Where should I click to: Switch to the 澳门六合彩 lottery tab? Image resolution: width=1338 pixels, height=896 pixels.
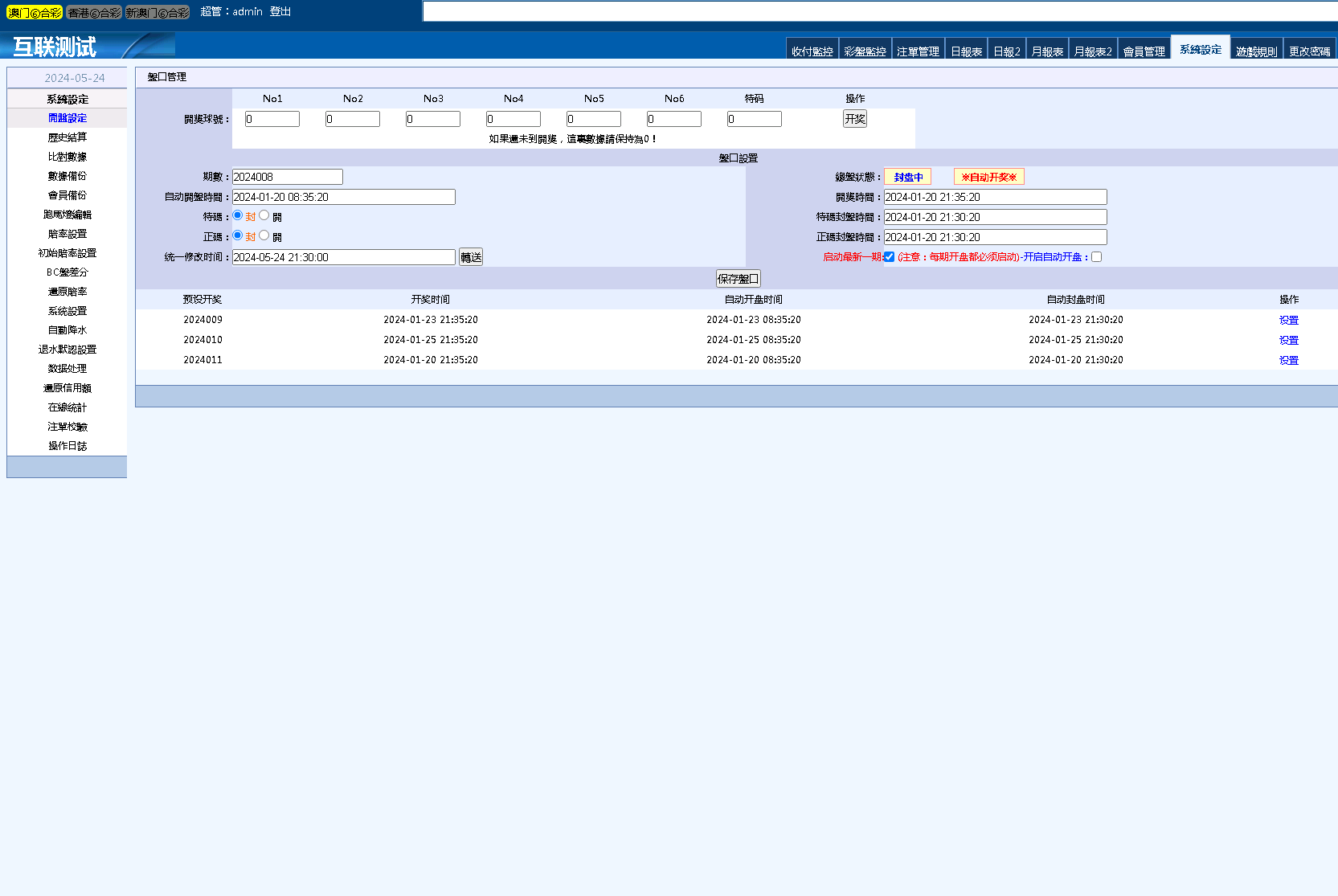[x=35, y=12]
